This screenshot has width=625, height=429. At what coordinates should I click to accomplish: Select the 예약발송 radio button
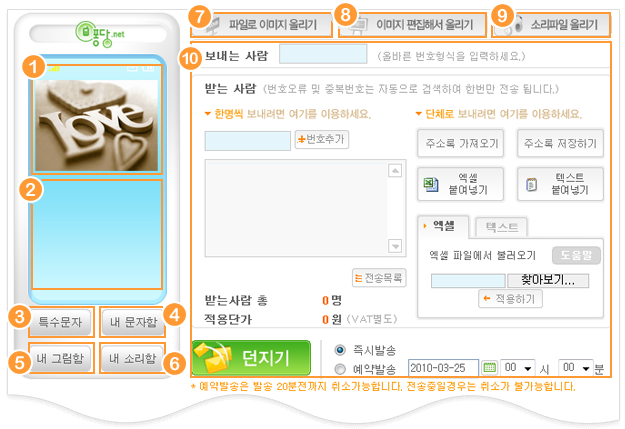(340, 369)
